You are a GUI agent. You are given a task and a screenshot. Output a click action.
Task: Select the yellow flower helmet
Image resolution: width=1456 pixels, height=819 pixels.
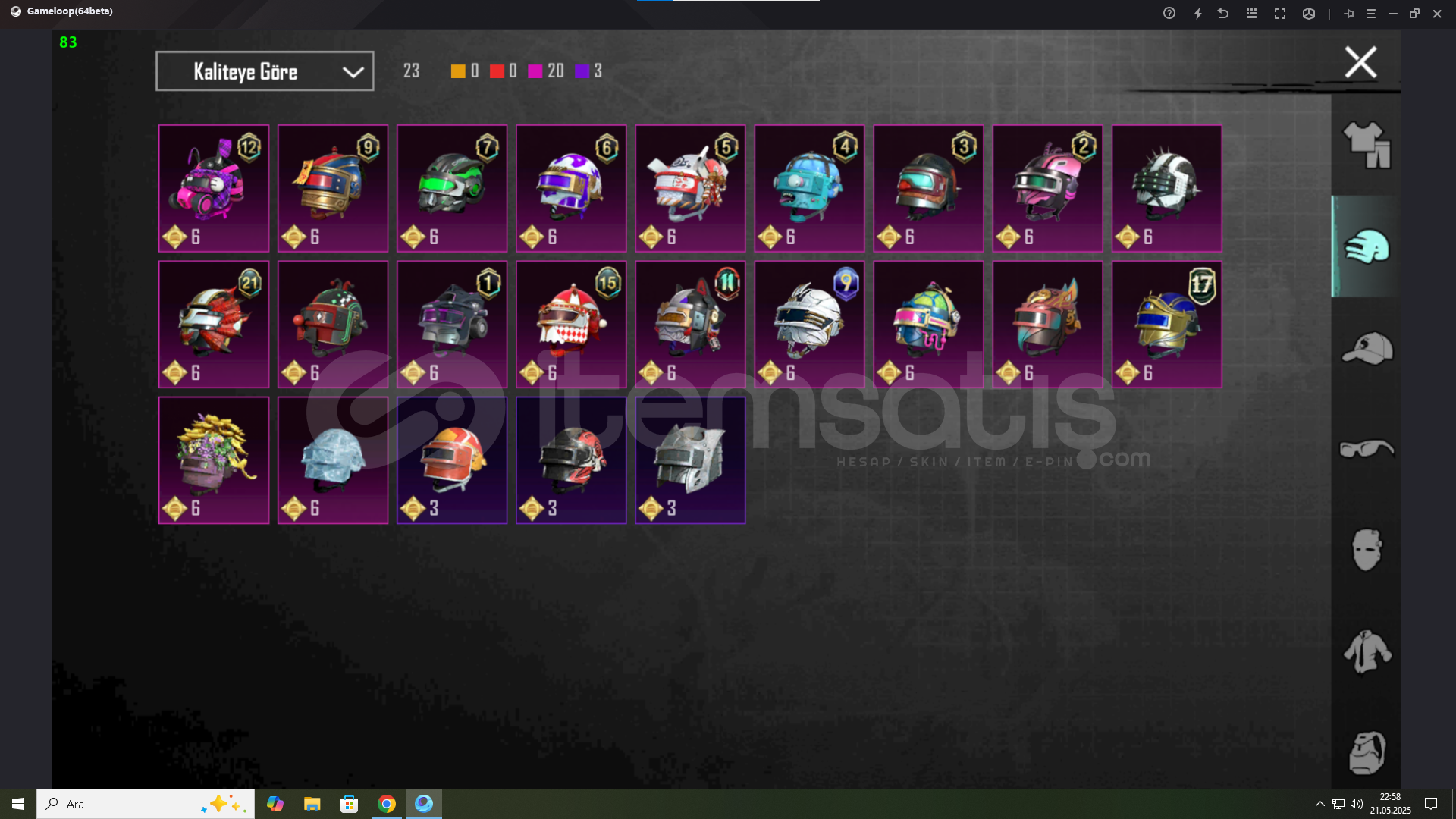(214, 460)
